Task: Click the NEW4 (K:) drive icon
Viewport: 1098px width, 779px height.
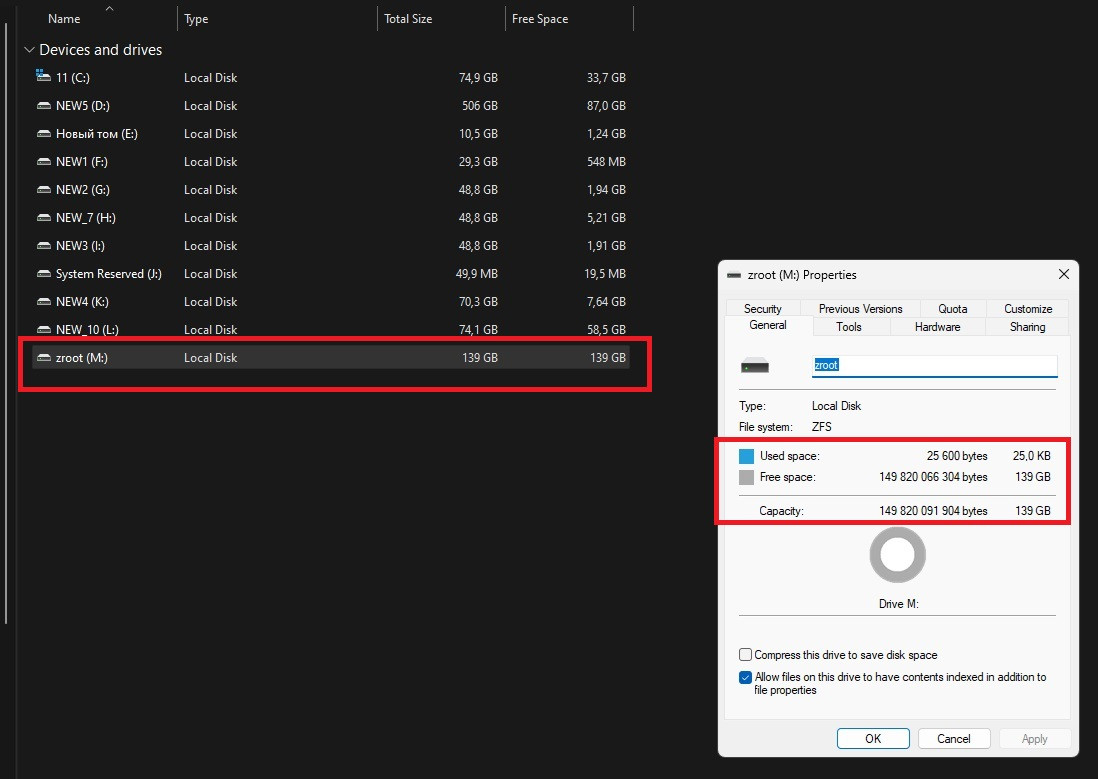Action: (43, 302)
